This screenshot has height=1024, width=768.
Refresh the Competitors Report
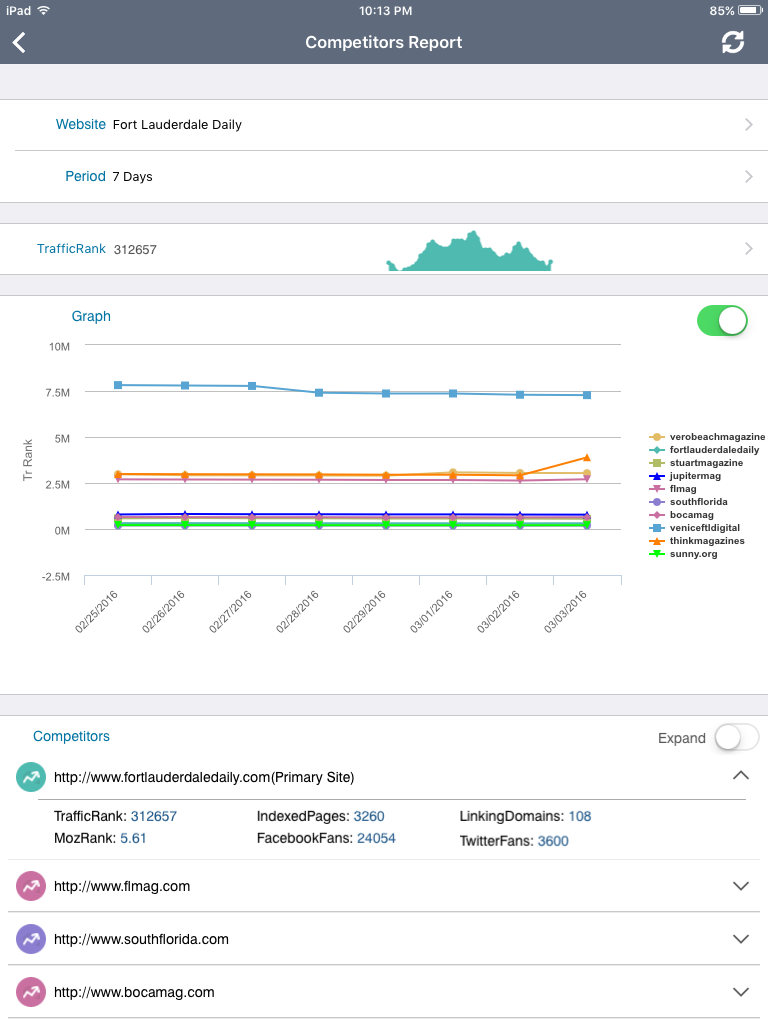[x=733, y=42]
